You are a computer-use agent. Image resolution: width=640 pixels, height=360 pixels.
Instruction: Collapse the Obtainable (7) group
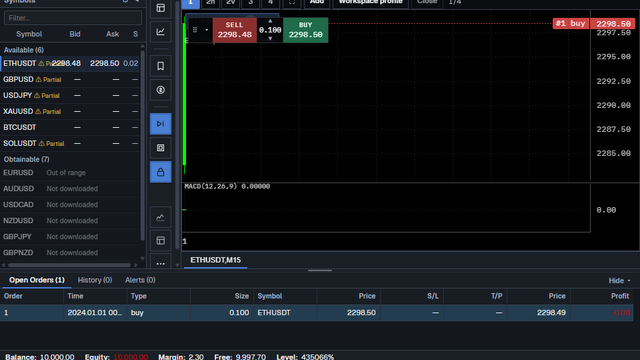27,159
